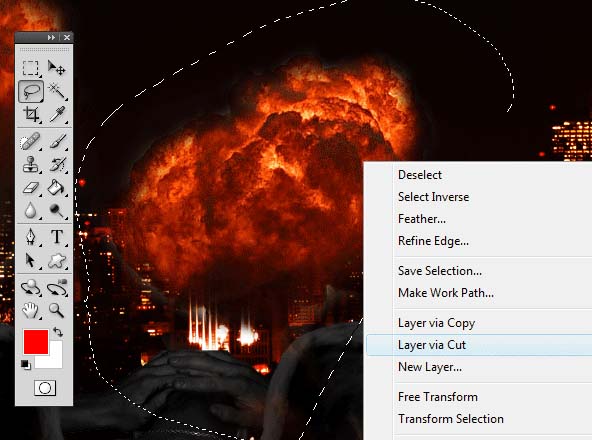Select the Eyedropper tool
The width and height of the screenshot is (592, 440).
pos(57,114)
